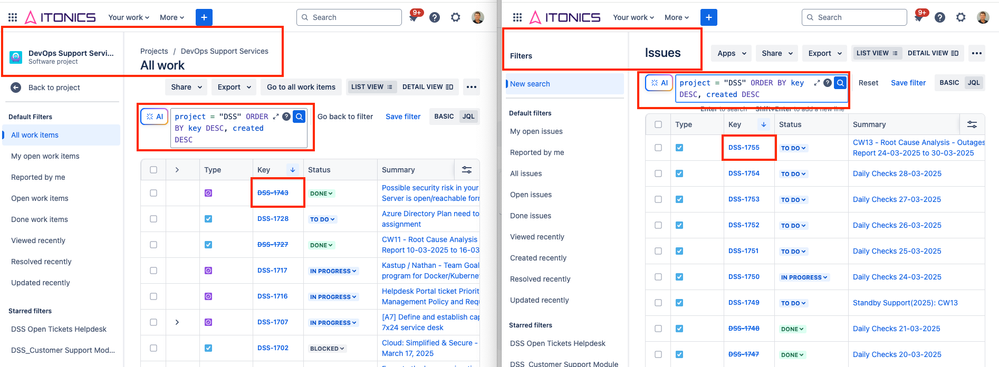Viewport: 999px width, 367px height.
Task: Open issue key DSS-1754
Action: point(744,173)
